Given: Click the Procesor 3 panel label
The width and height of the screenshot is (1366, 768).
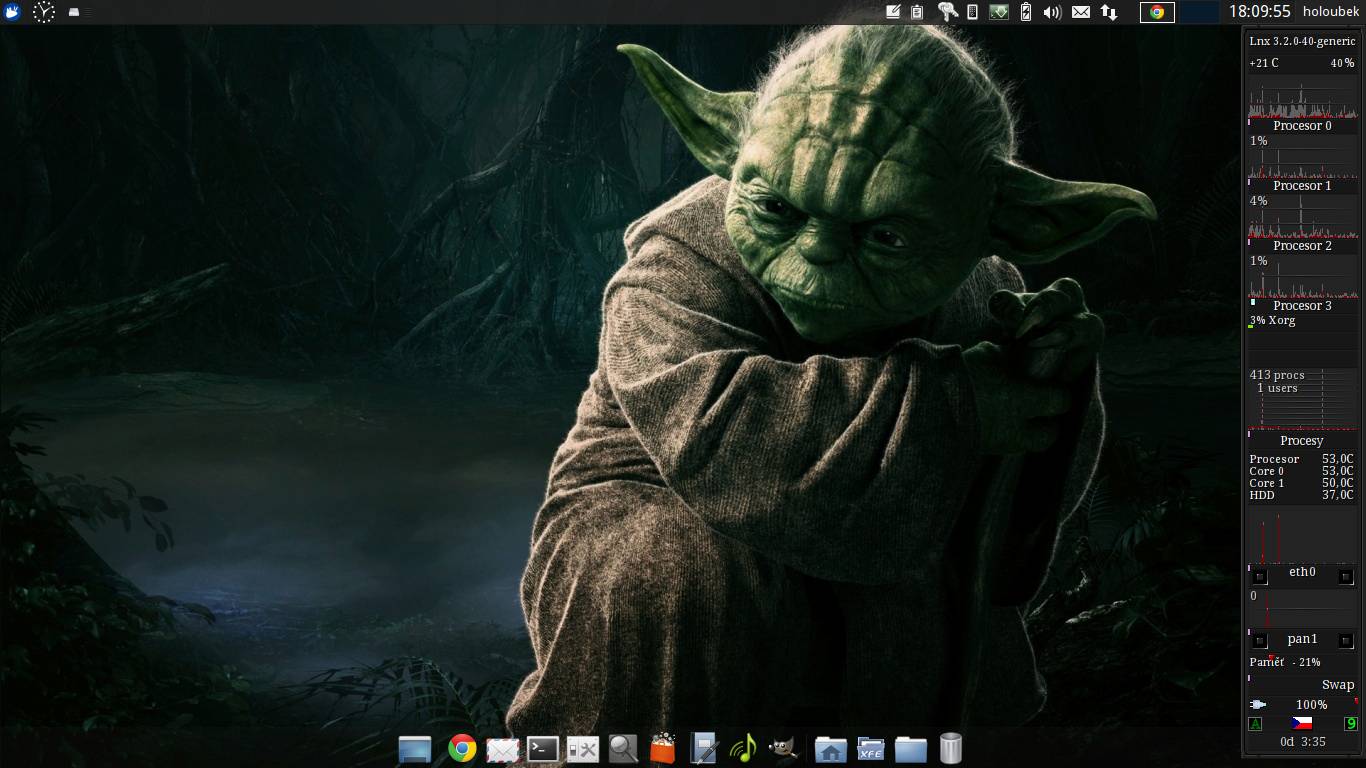Looking at the screenshot, I should pos(1302,306).
